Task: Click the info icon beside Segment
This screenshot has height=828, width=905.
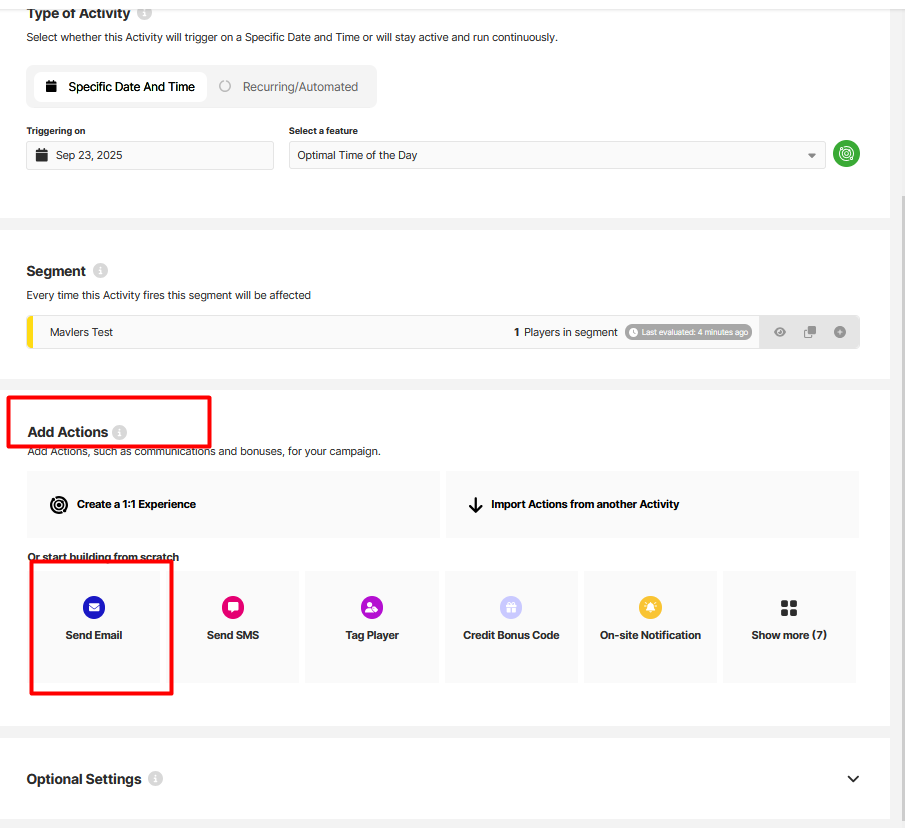Action: 100,271
